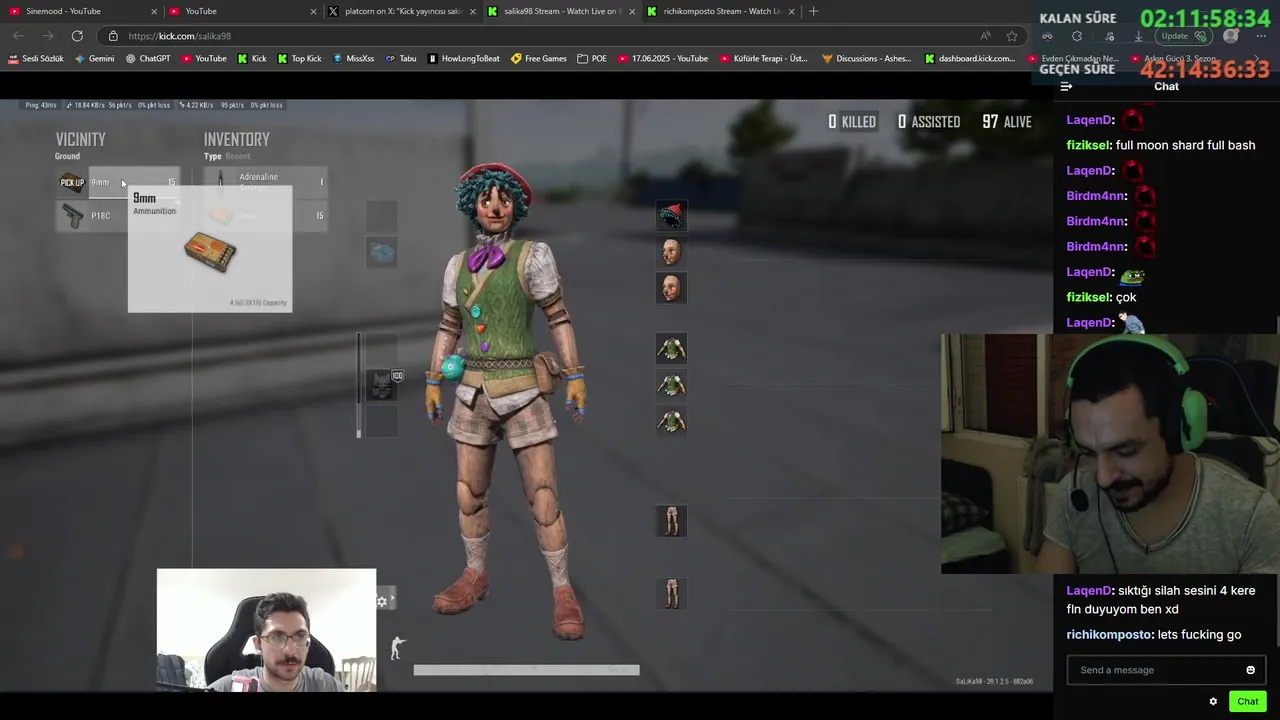This screenshot has height=720, width=1280.
Task: Add page to favorites star
Action: tap(1012, 36)
